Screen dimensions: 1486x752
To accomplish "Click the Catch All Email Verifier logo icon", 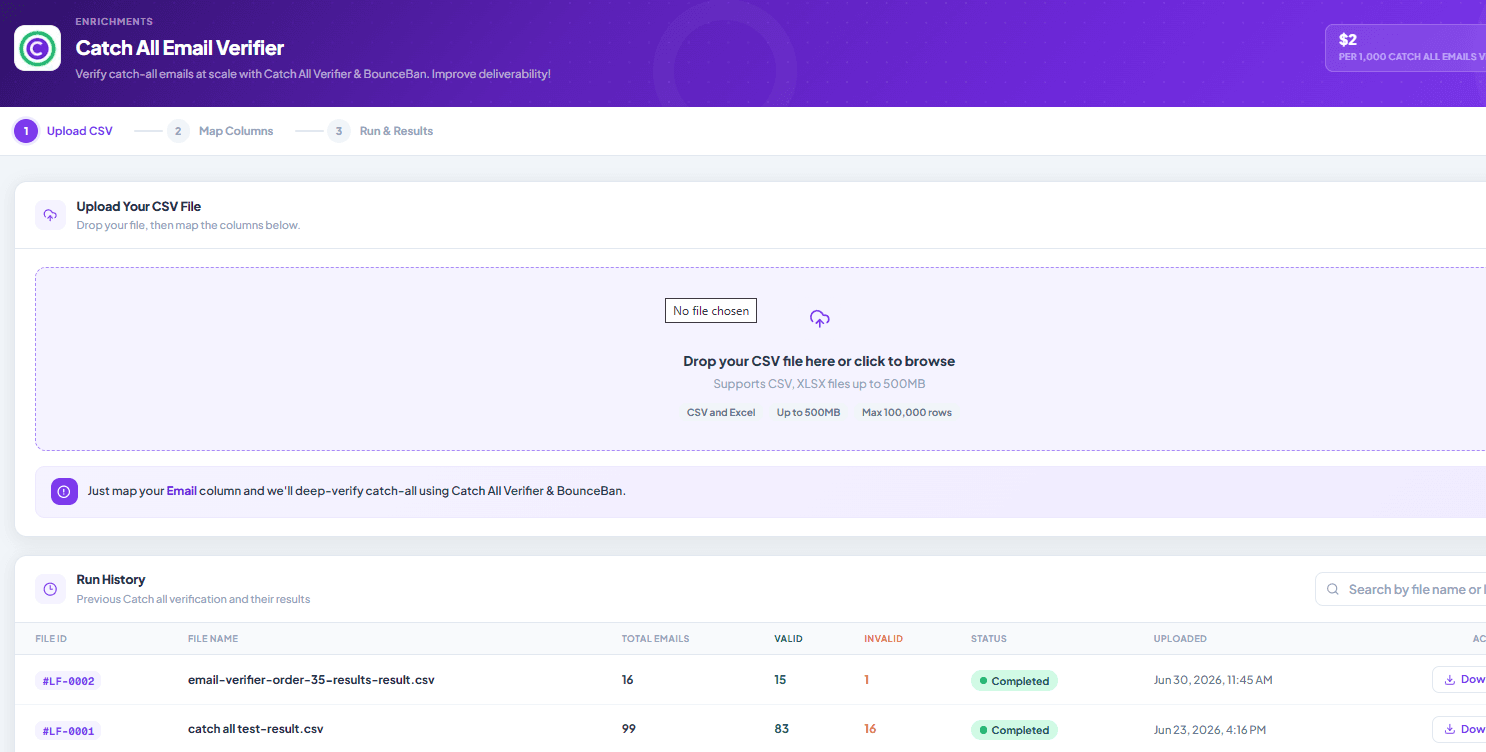I will [38, 48].
